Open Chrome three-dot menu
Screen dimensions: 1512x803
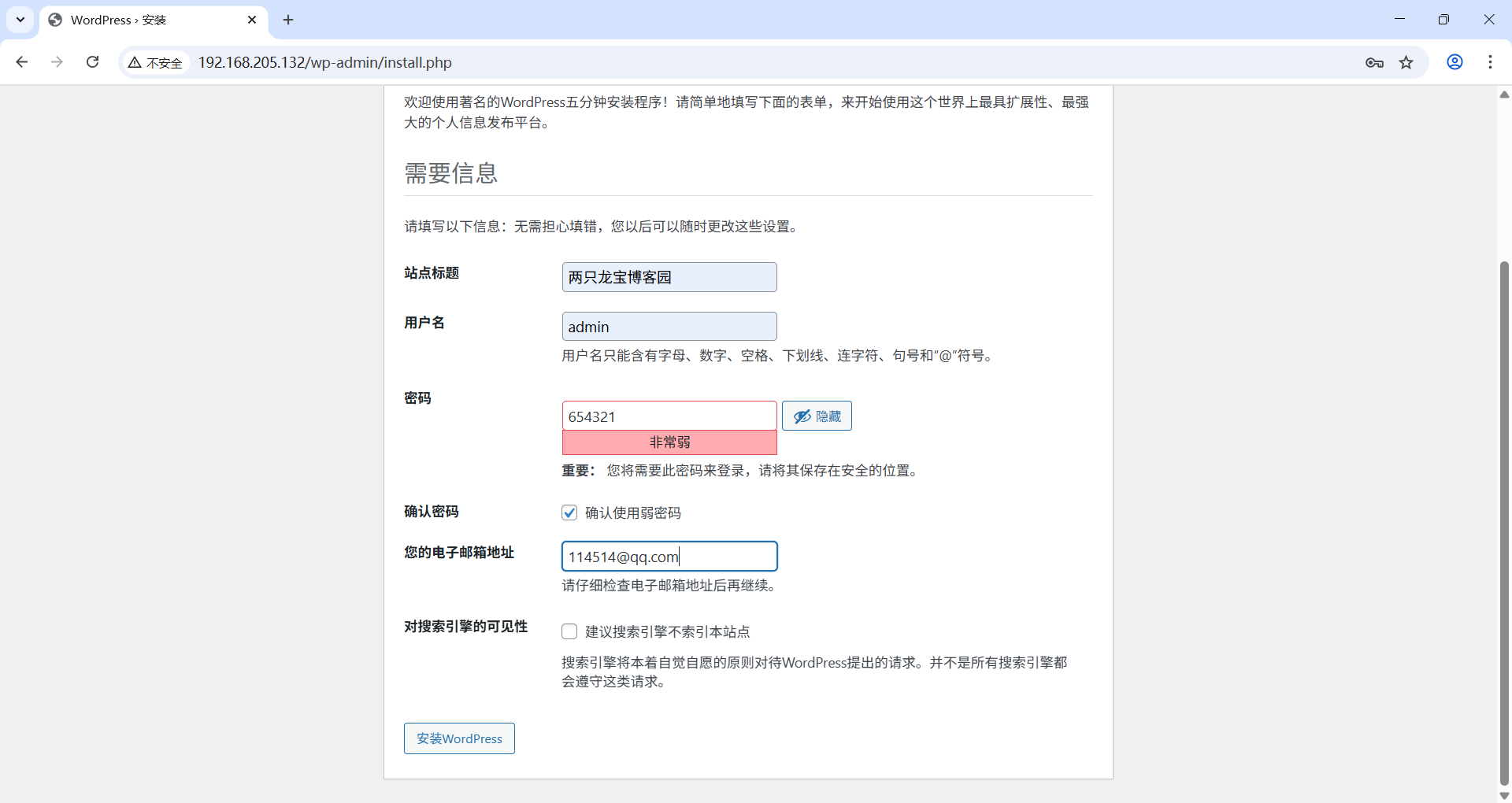(1490, 62)
